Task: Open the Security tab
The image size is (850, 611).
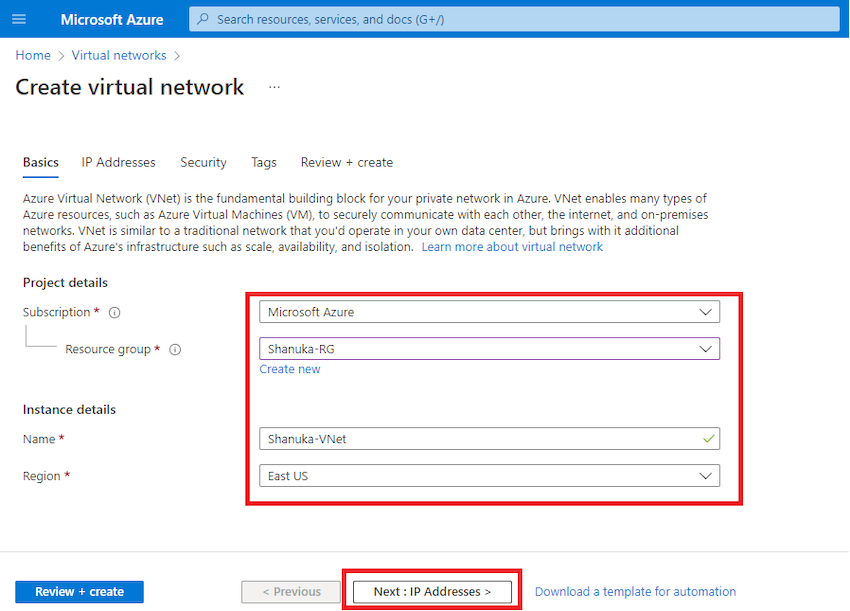Action: (203, 162)
